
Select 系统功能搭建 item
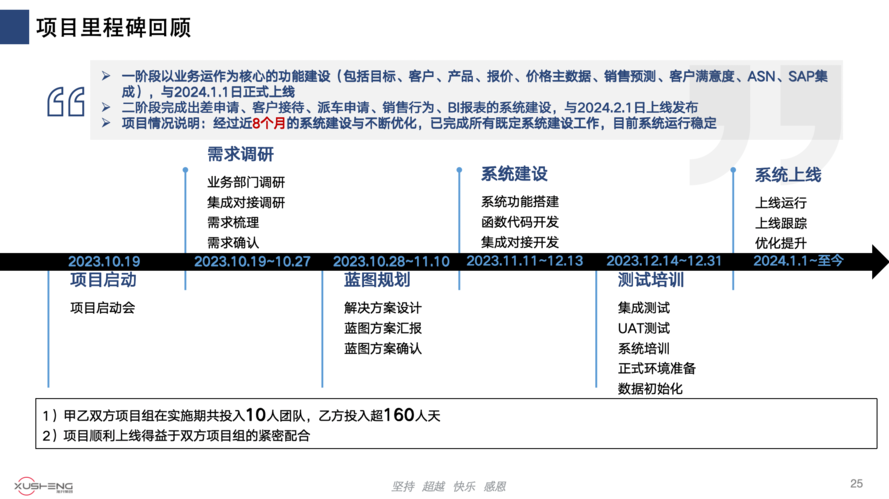point(520,202)
